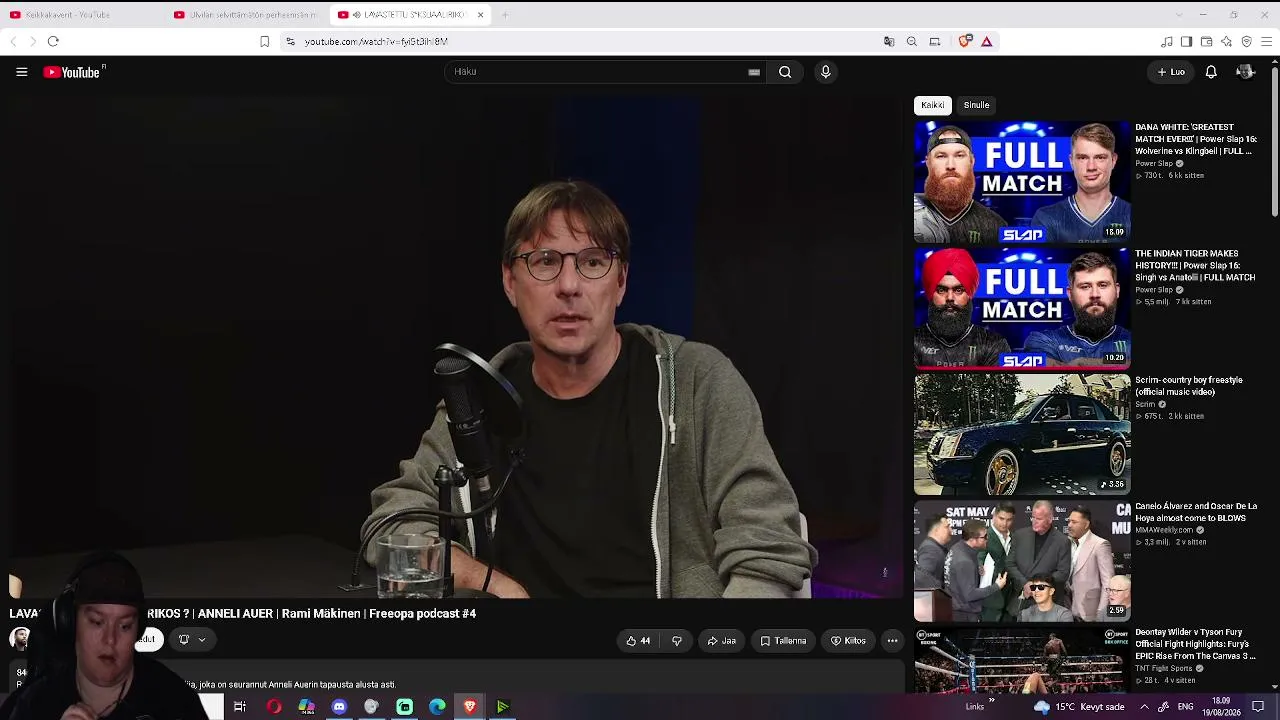
Task: Focus the Haku search field
Action: 600,72
